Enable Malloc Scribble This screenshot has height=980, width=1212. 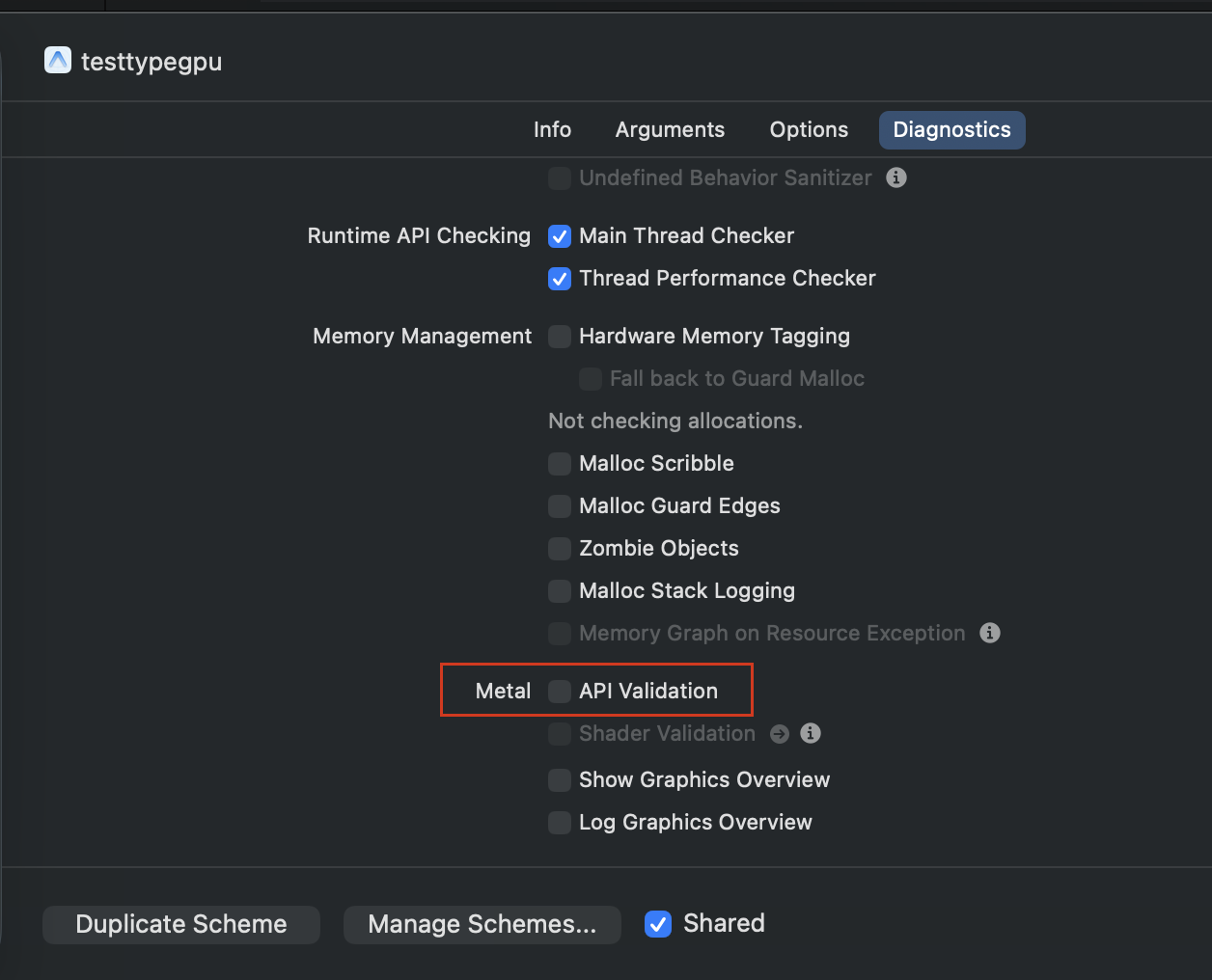click(560, 464)
